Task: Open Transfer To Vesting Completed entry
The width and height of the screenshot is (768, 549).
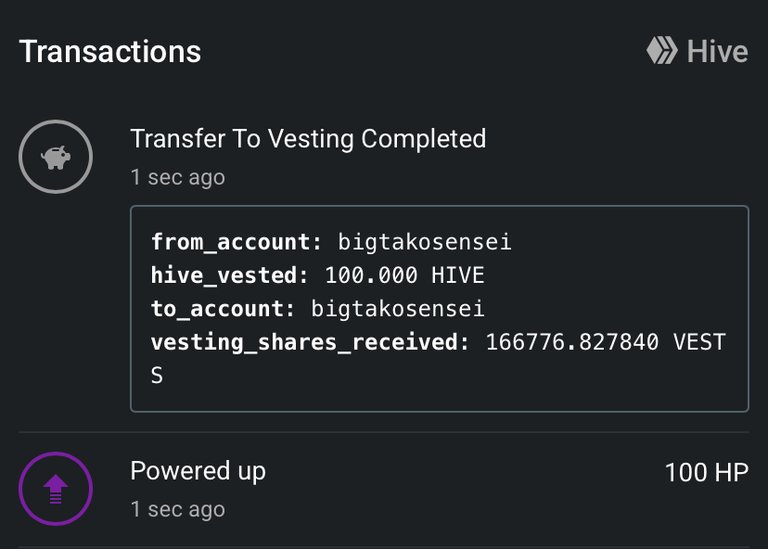Action: click(308, 139)
